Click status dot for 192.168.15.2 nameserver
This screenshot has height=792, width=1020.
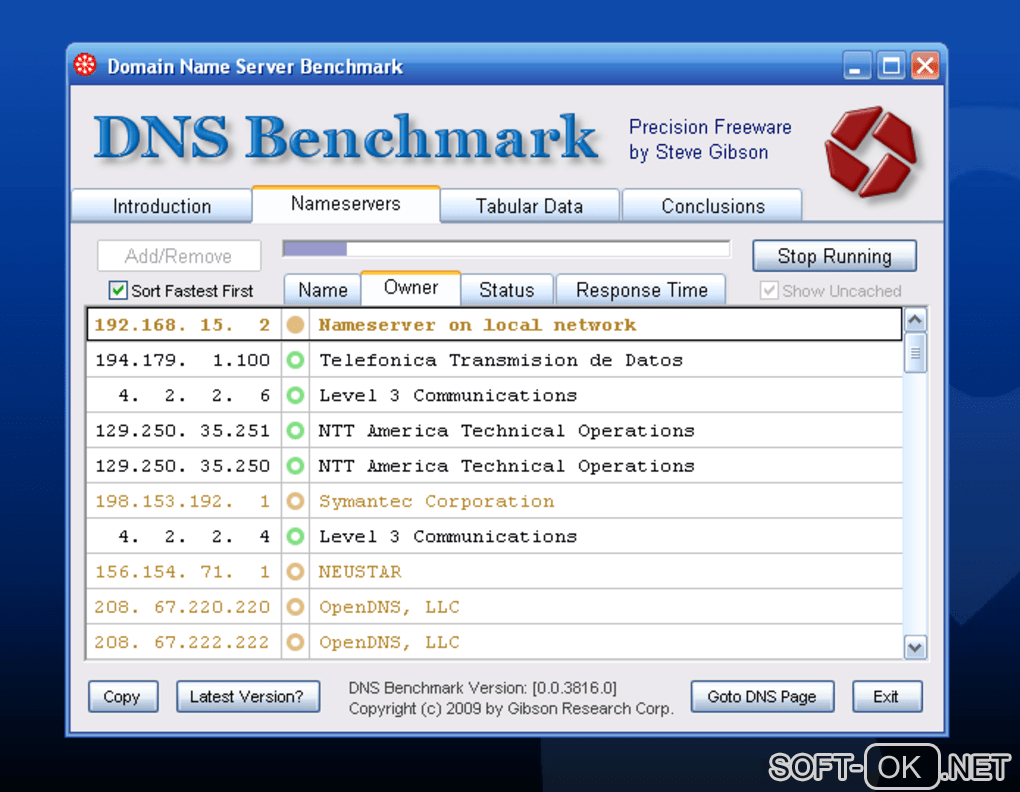(295, 324)
